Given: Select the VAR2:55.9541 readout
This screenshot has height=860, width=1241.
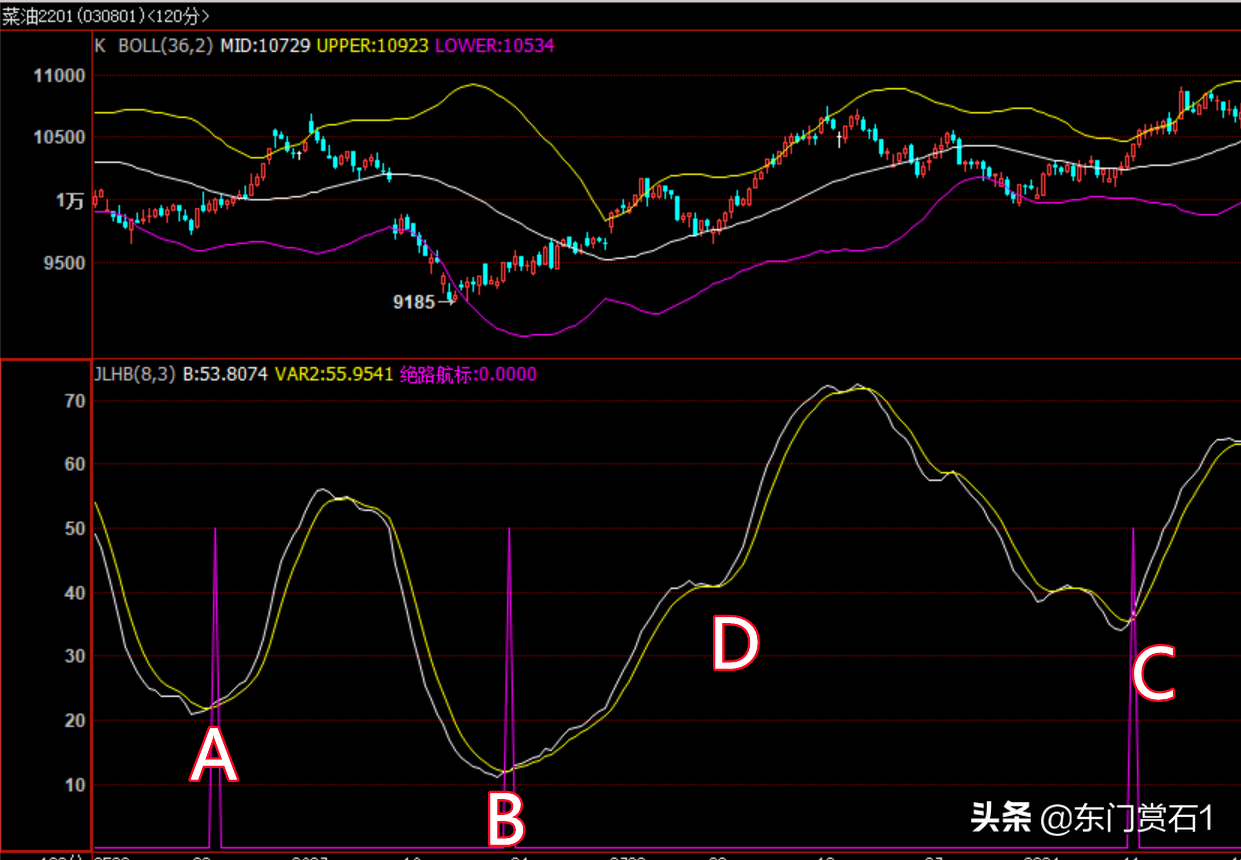Looking at the screenshot, I should tap(334, 374).
